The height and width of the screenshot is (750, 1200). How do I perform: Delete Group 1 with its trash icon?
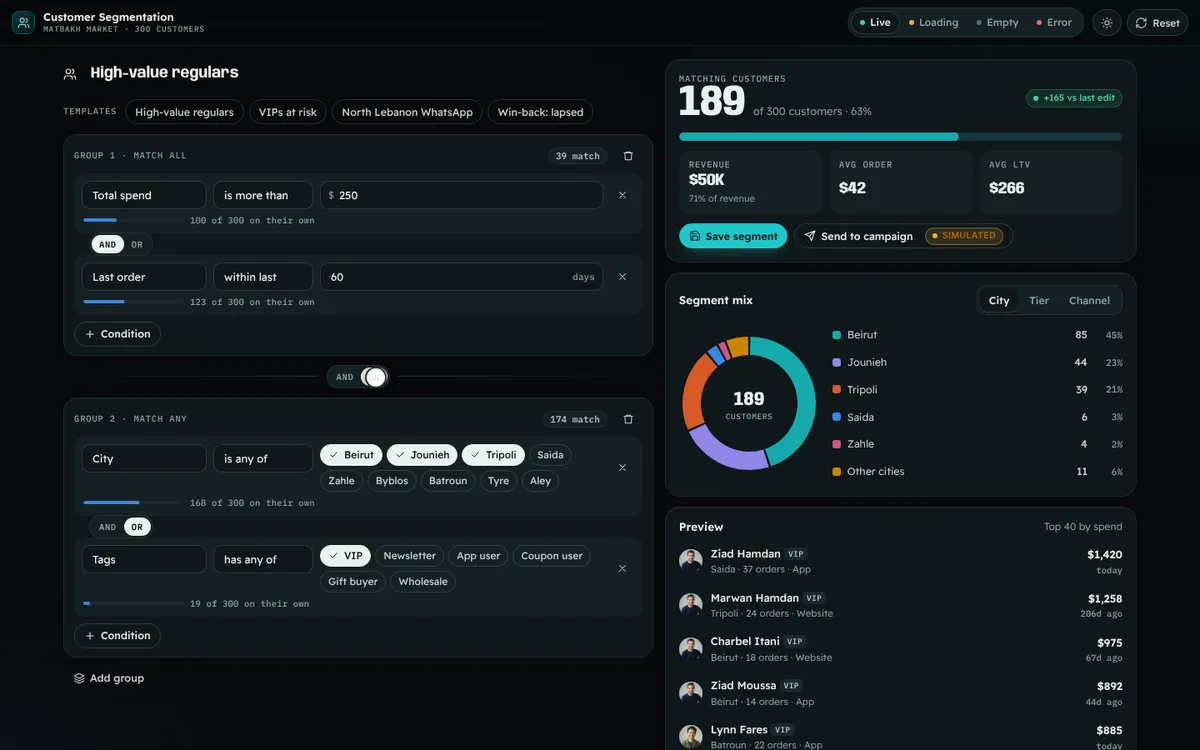coord(628,156)
